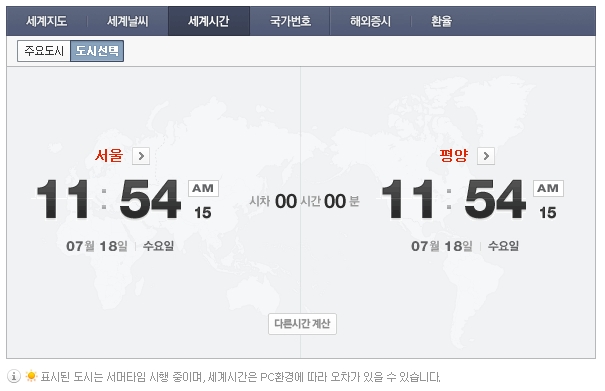
Task: Switch to the 세계날씨 tab
Action: 128,21
